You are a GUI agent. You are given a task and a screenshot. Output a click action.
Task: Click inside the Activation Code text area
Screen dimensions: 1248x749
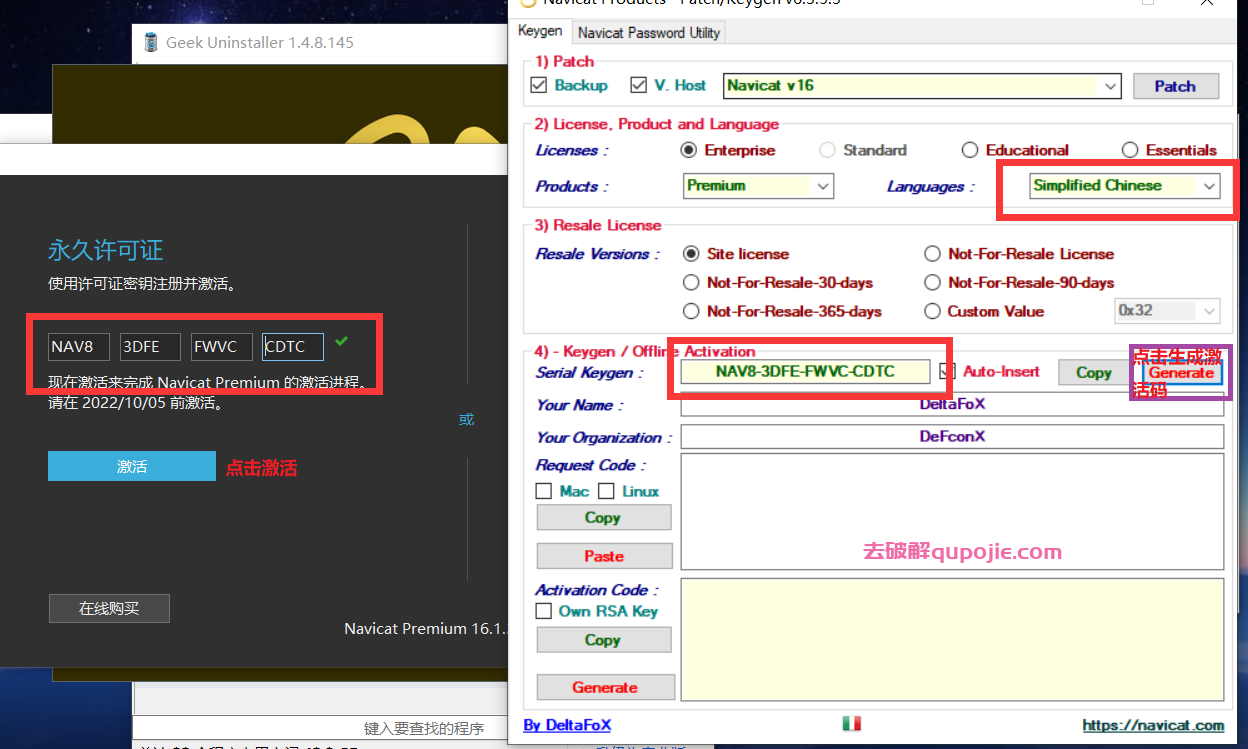pos(952,639)
